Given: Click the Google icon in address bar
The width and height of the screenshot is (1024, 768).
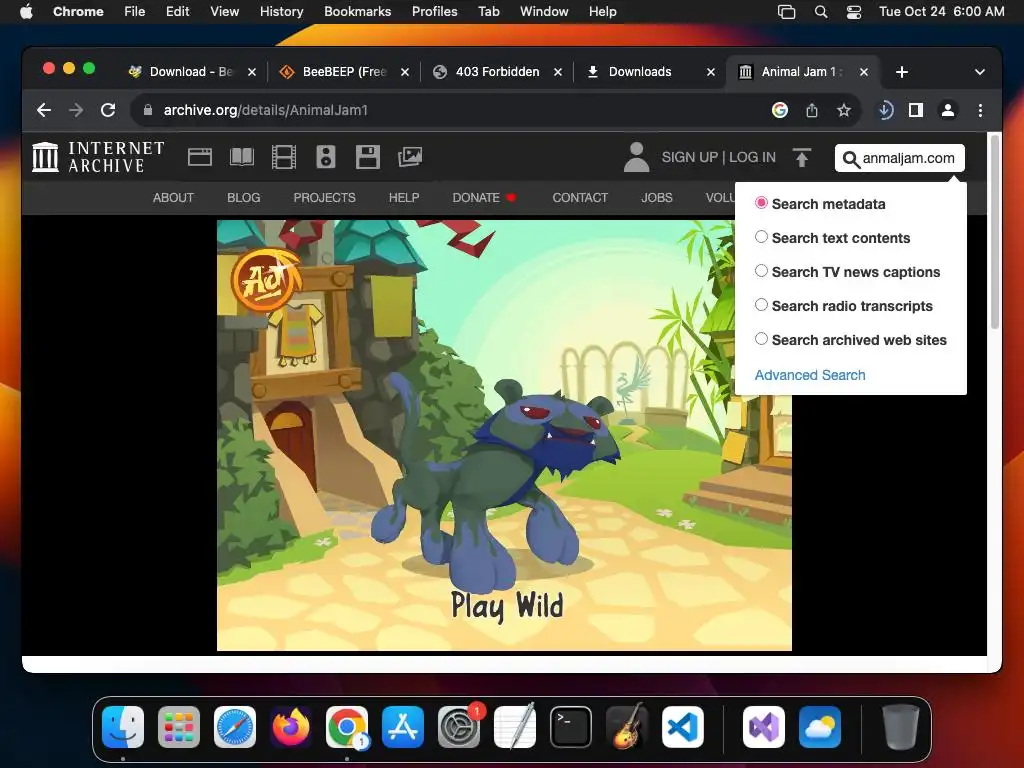Looking at the screenshot, I should pyautogui.click(x=780, y=110).
